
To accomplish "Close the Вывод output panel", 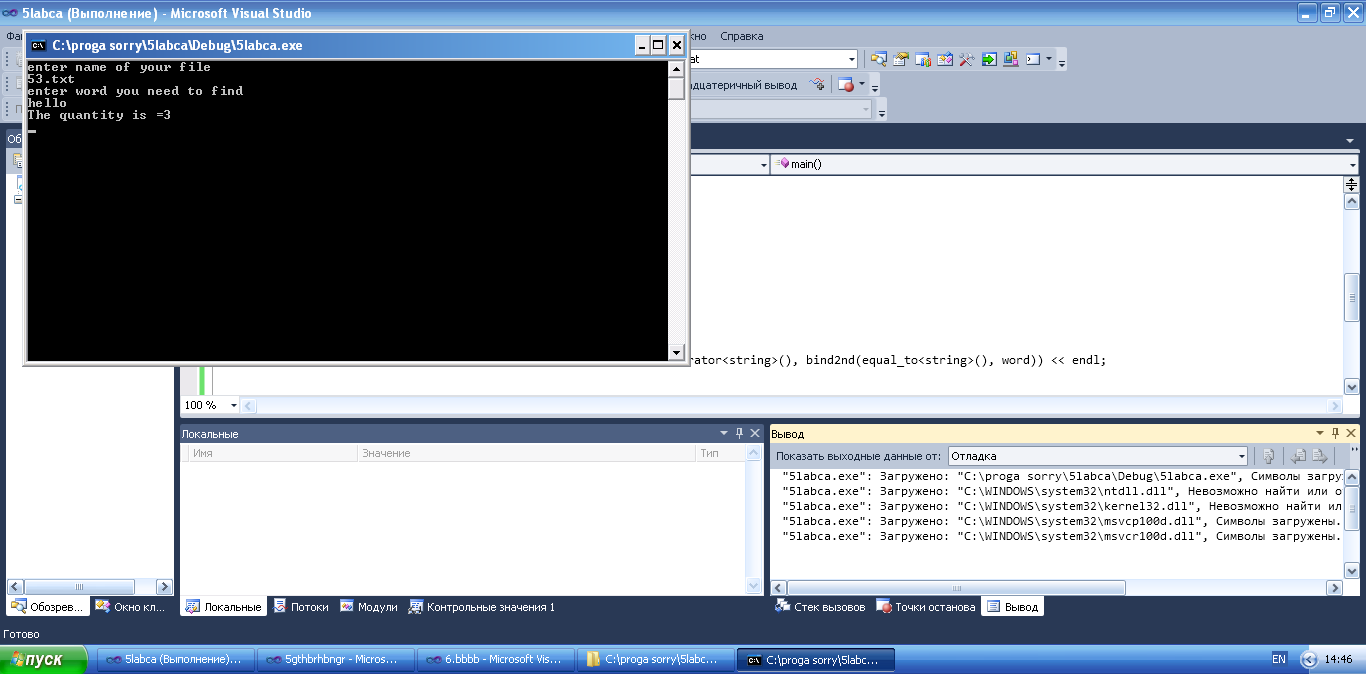I will 1351,433.
